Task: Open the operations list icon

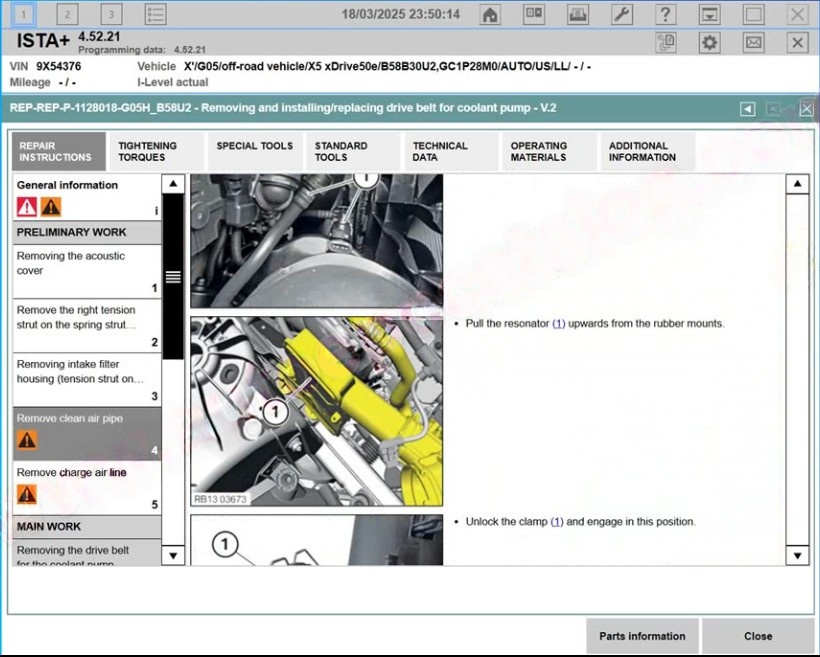Action: [155, 14]
